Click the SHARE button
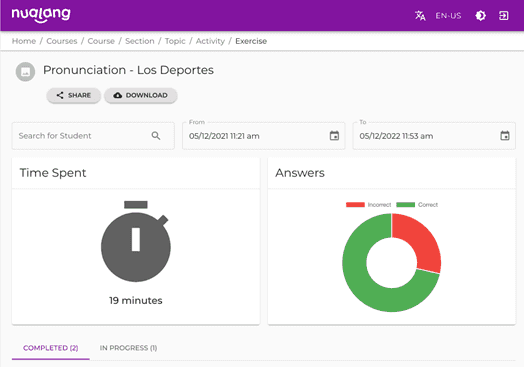Image resolution: width=524 pixels, height=367 pixels. pos(74,96)
